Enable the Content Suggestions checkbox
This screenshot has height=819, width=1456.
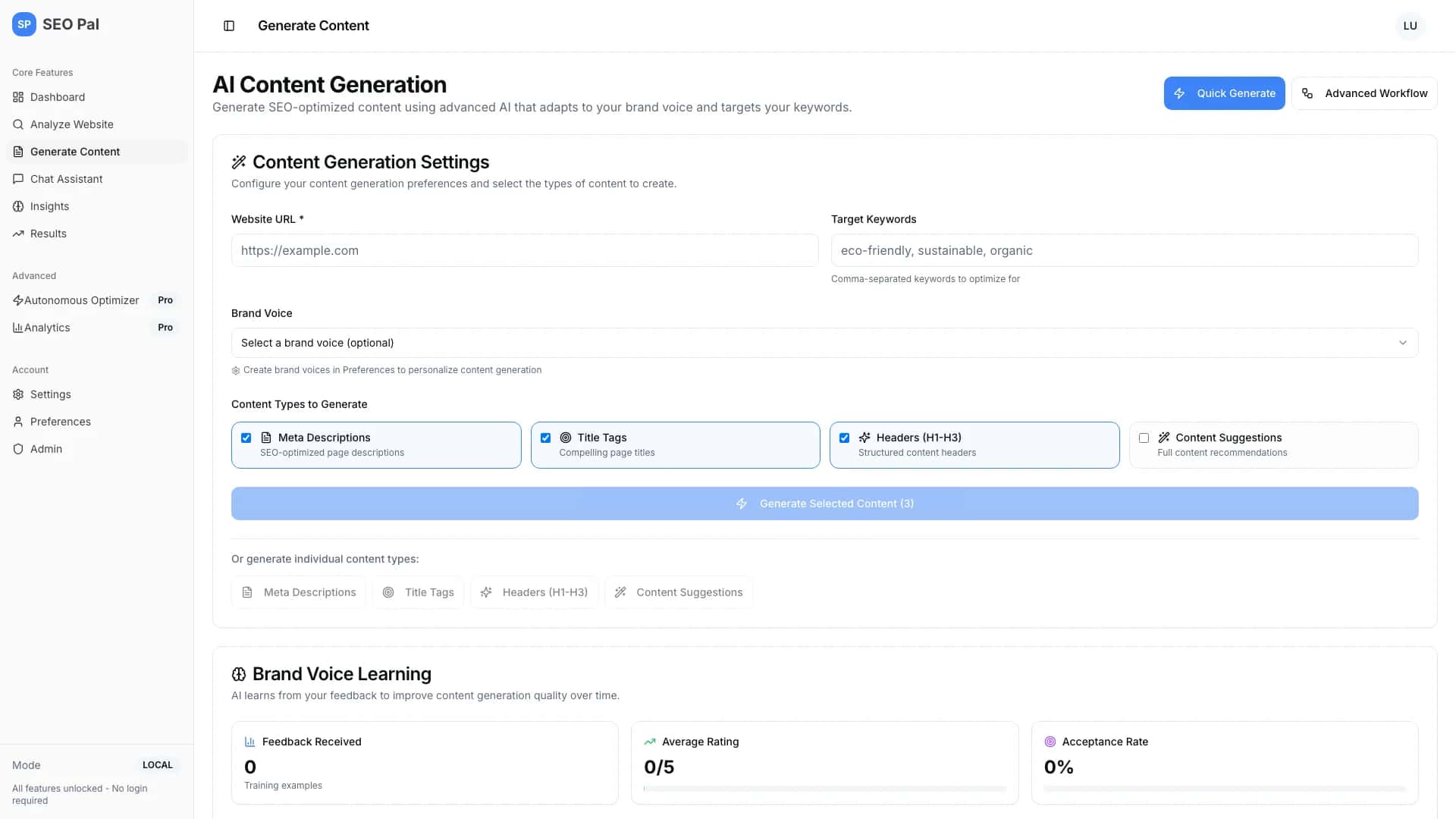point(1144,438)
